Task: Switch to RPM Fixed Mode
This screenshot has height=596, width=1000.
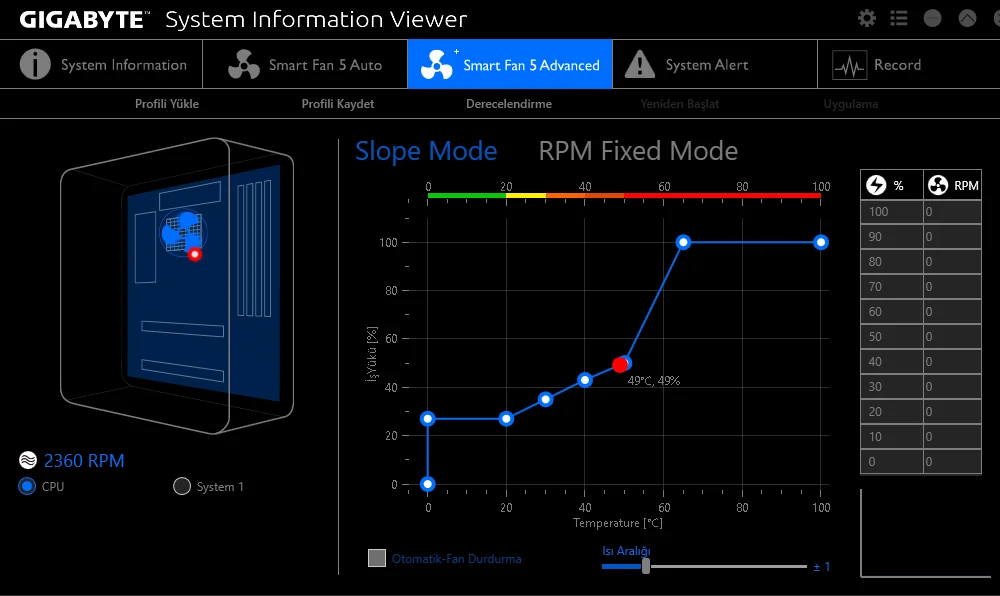Action: (x=638, y=151)
